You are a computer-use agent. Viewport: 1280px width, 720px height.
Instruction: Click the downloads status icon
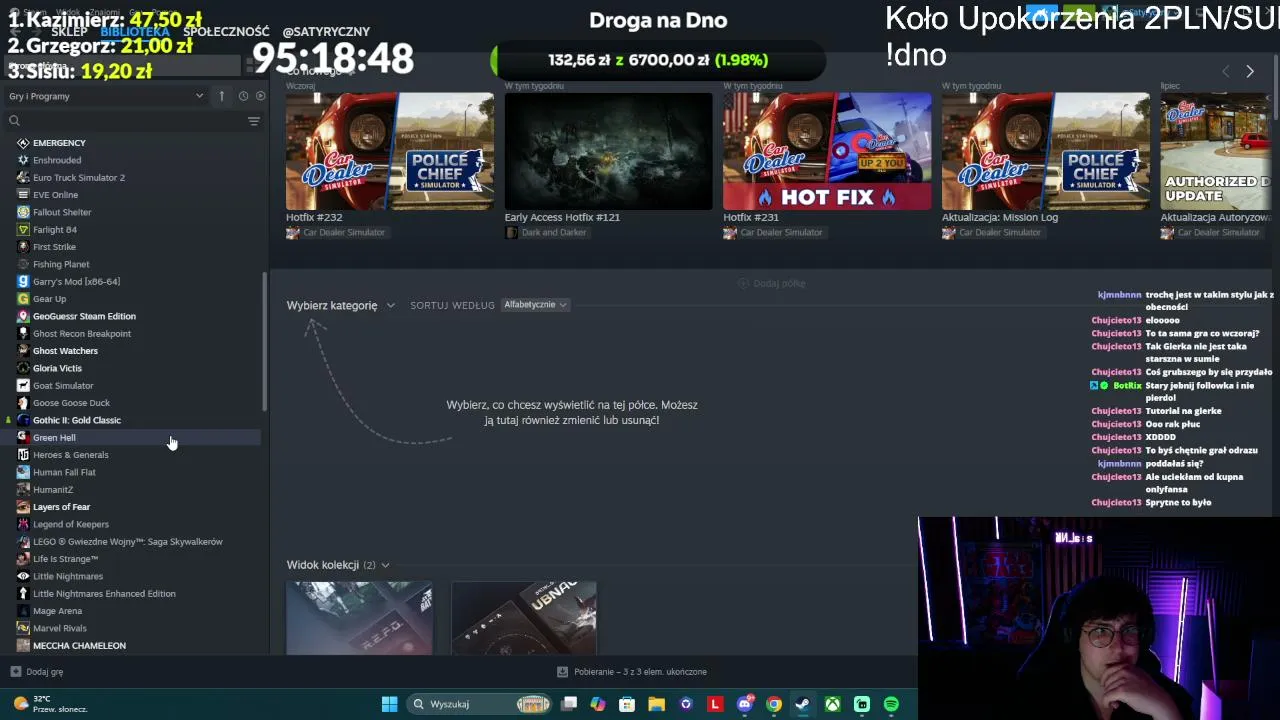[562, 672]
